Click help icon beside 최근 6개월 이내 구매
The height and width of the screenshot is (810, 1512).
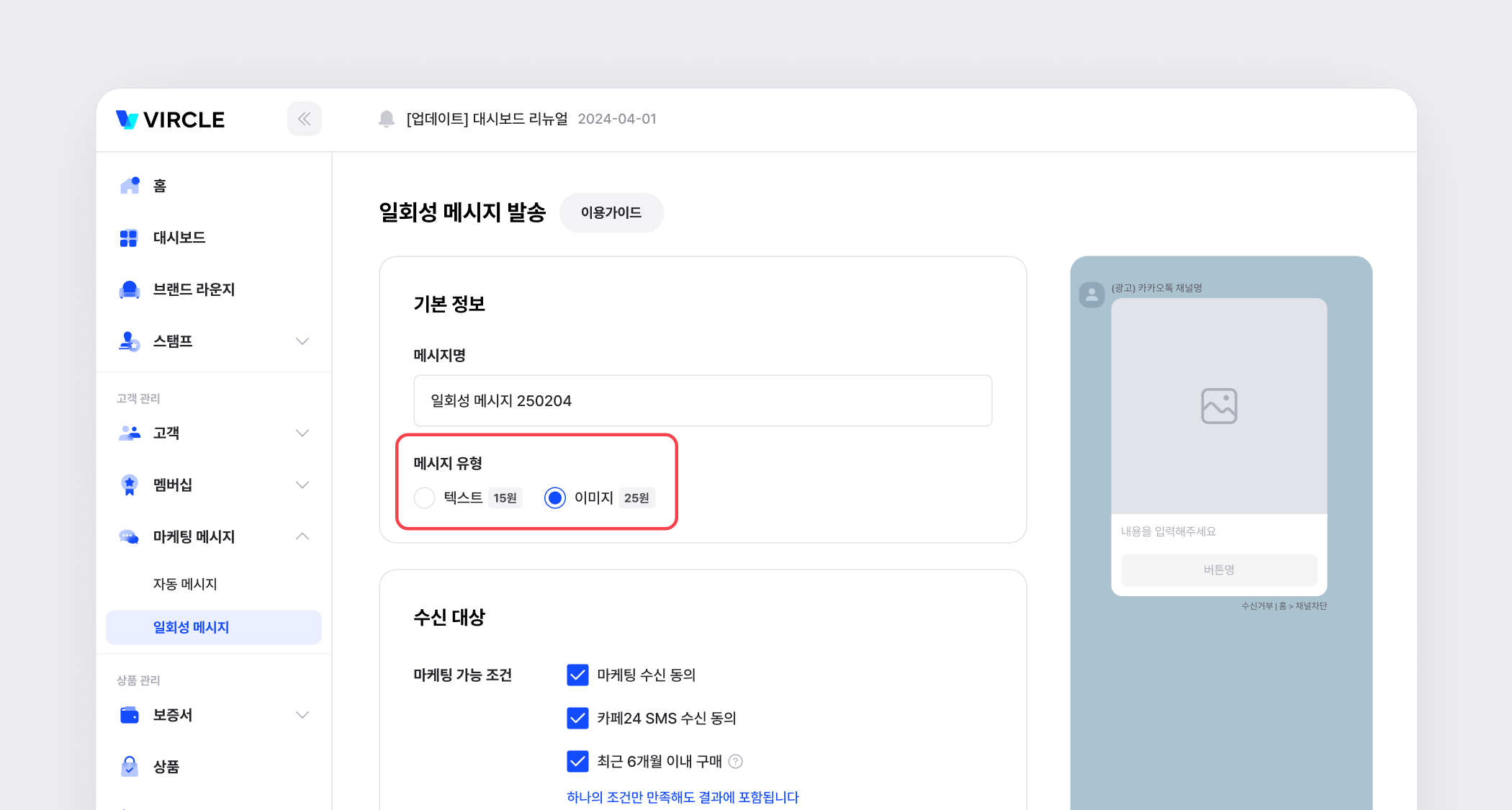735,761
